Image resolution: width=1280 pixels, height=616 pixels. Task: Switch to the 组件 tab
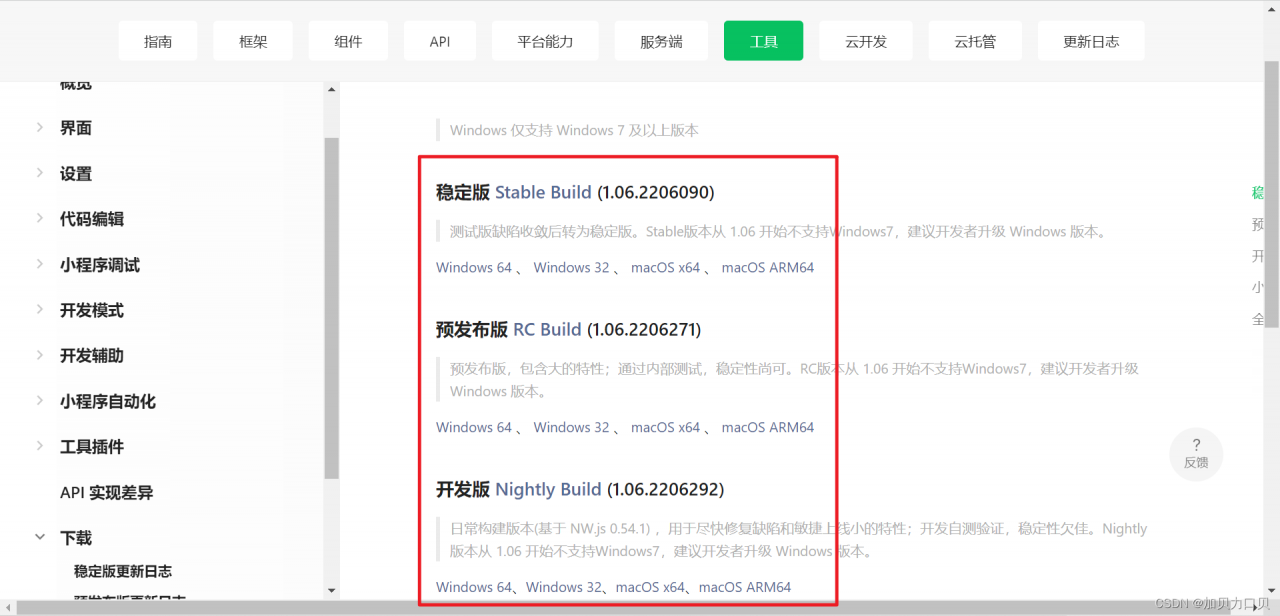click(x=348, y=41)
